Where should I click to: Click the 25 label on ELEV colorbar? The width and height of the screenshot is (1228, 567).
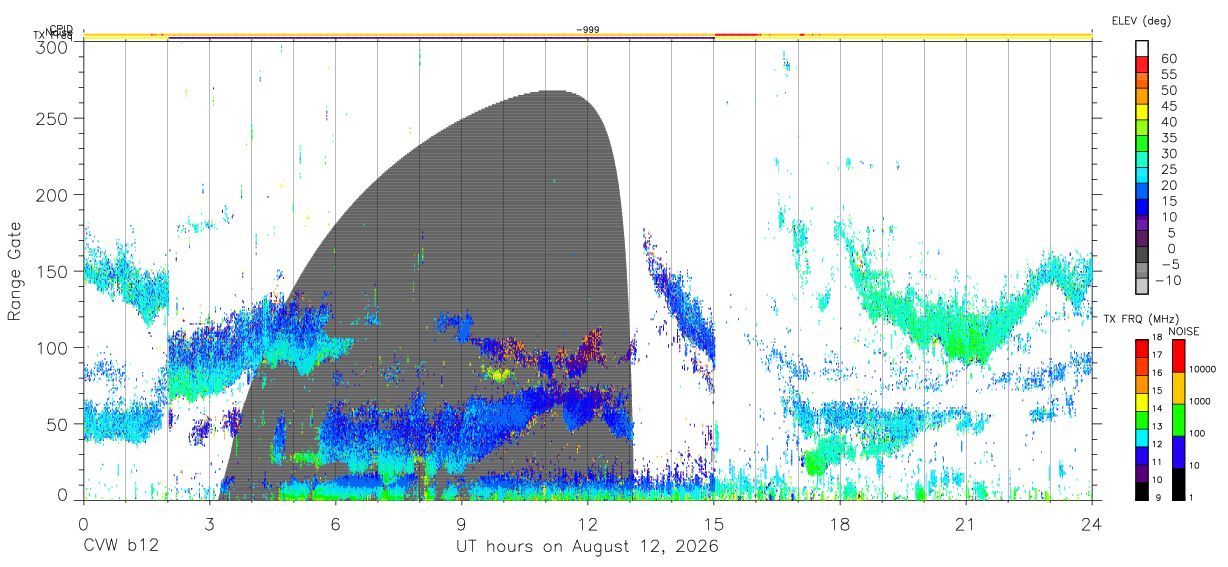[x=1168, y=170]
